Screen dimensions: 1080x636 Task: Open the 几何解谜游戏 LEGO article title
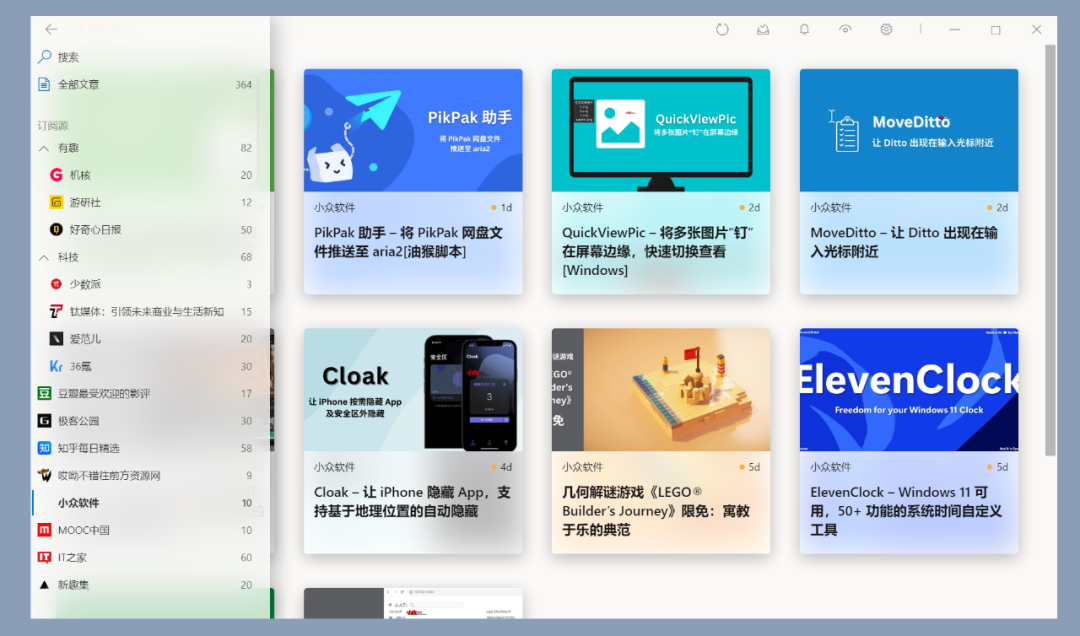point(656,511)
